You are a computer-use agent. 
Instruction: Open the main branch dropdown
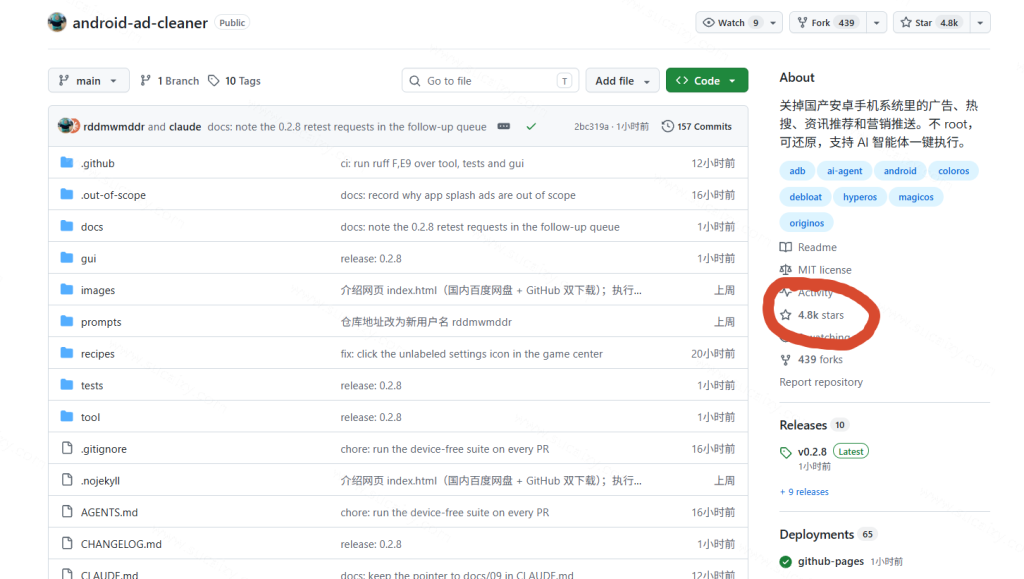click(88, 81)
